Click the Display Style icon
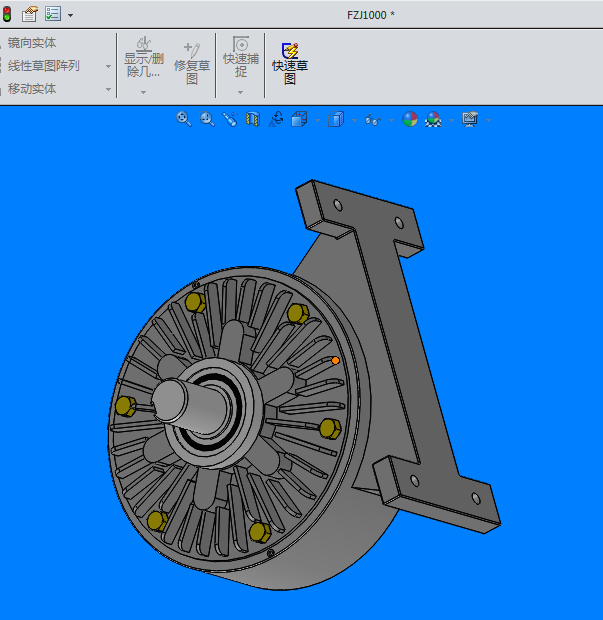The width and height of the screenshot is (603, 620). pyautogui.click(x=335, y=120)
